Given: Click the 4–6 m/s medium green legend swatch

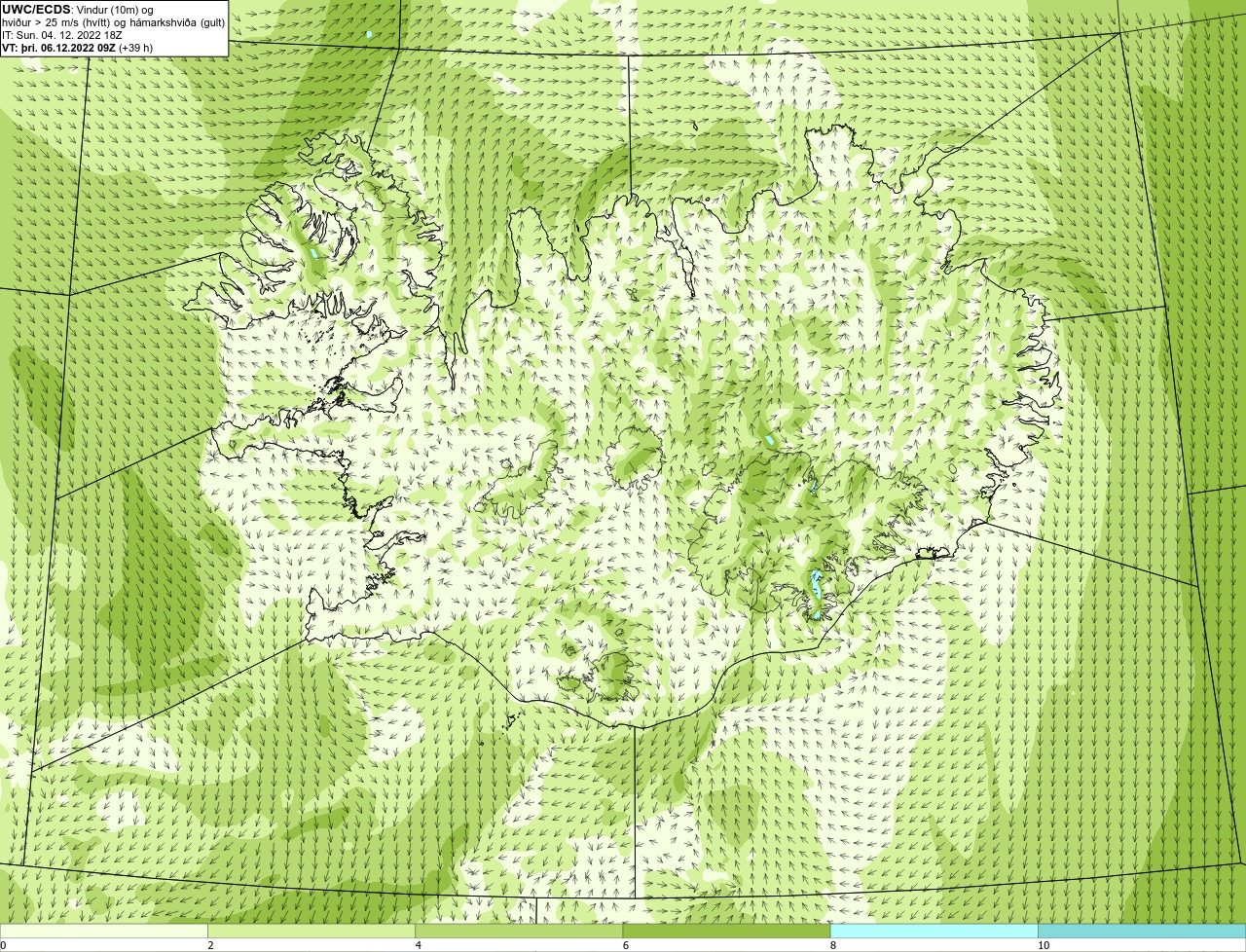Looking at the screenshot, I should pos(519,931).
